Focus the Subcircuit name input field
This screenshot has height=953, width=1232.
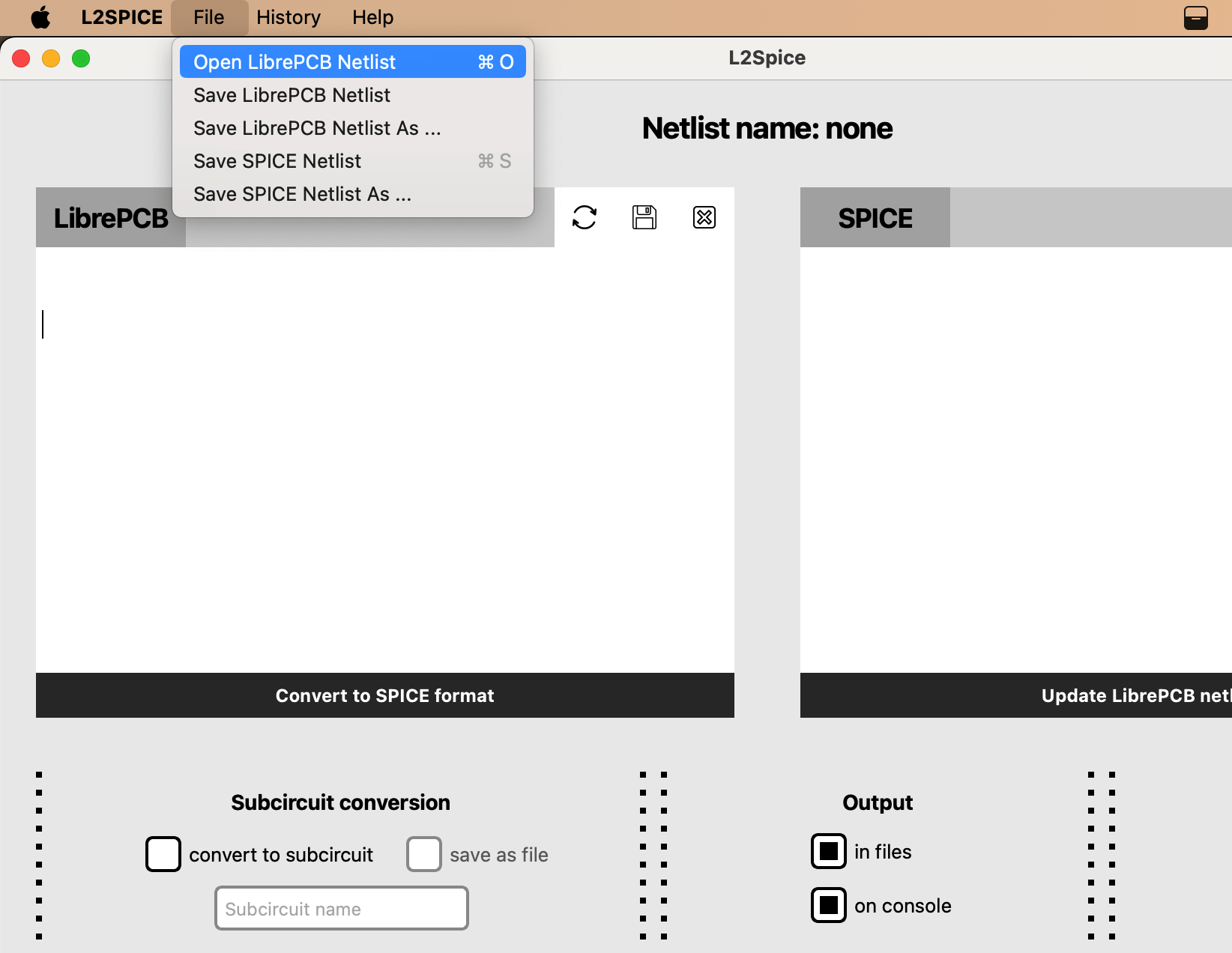pos(342,908)
